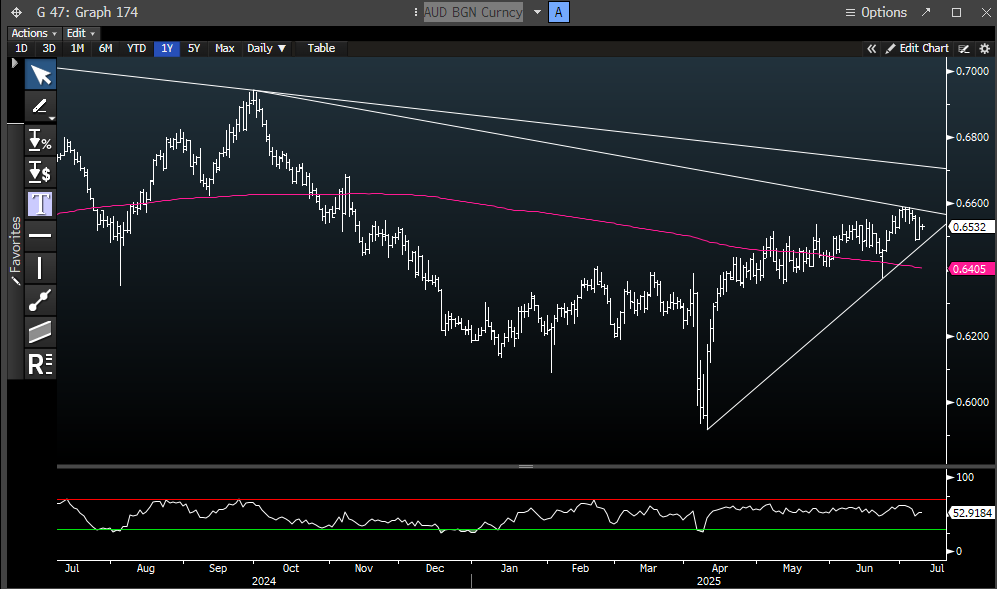Click the Nov label on date axis

(x=364, y=568)
